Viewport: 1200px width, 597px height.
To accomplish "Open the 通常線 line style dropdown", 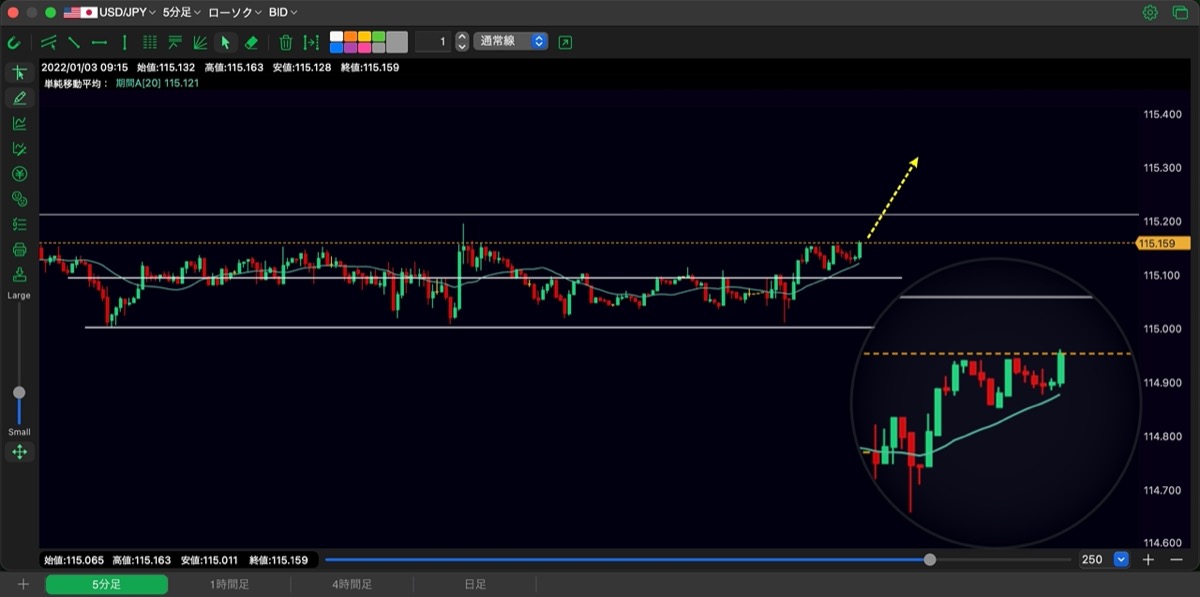I will 511,42.
